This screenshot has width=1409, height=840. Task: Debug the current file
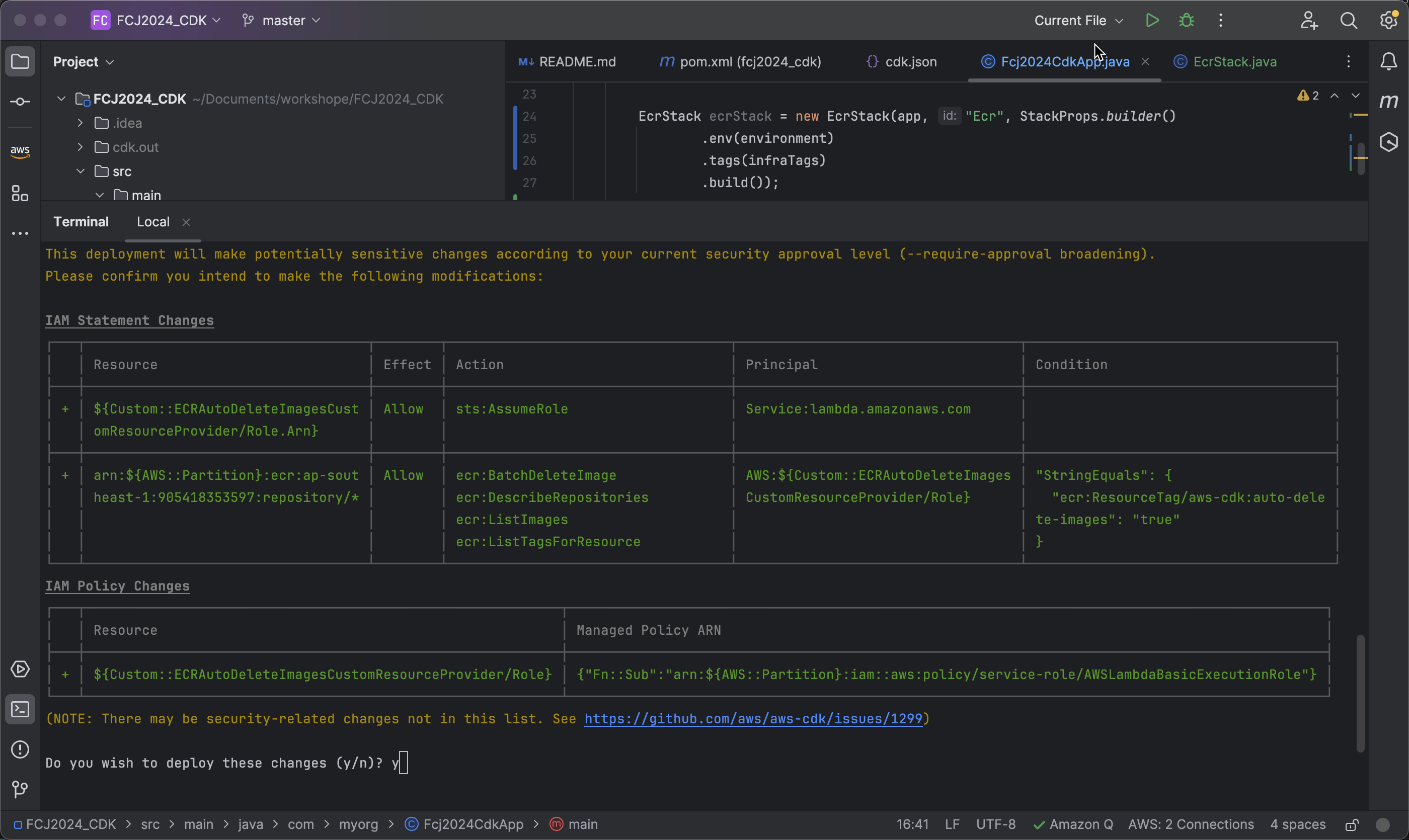click(x=1187, y=21)
